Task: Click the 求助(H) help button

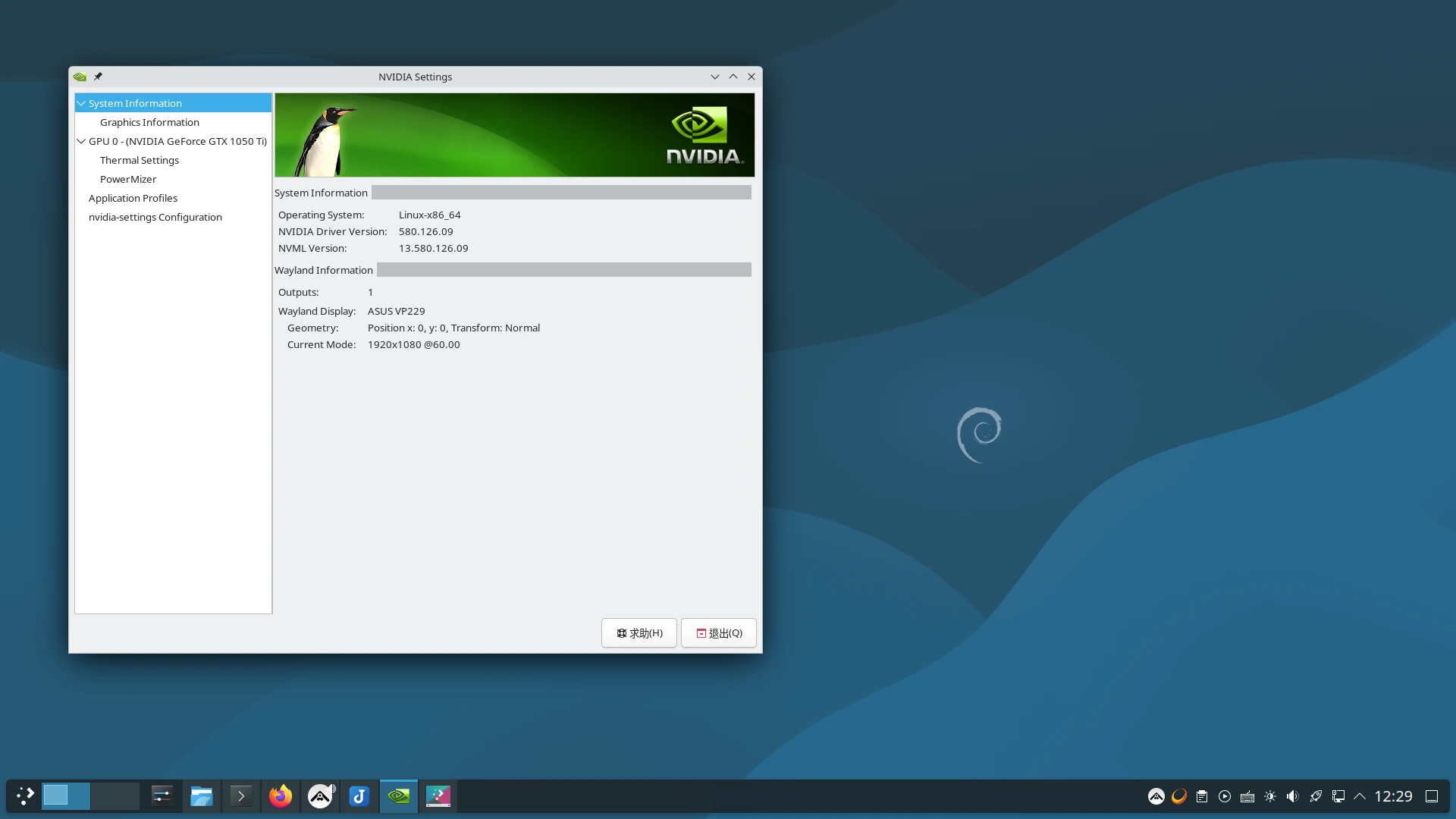Action: pyautogui.click(x=639, y=633)
